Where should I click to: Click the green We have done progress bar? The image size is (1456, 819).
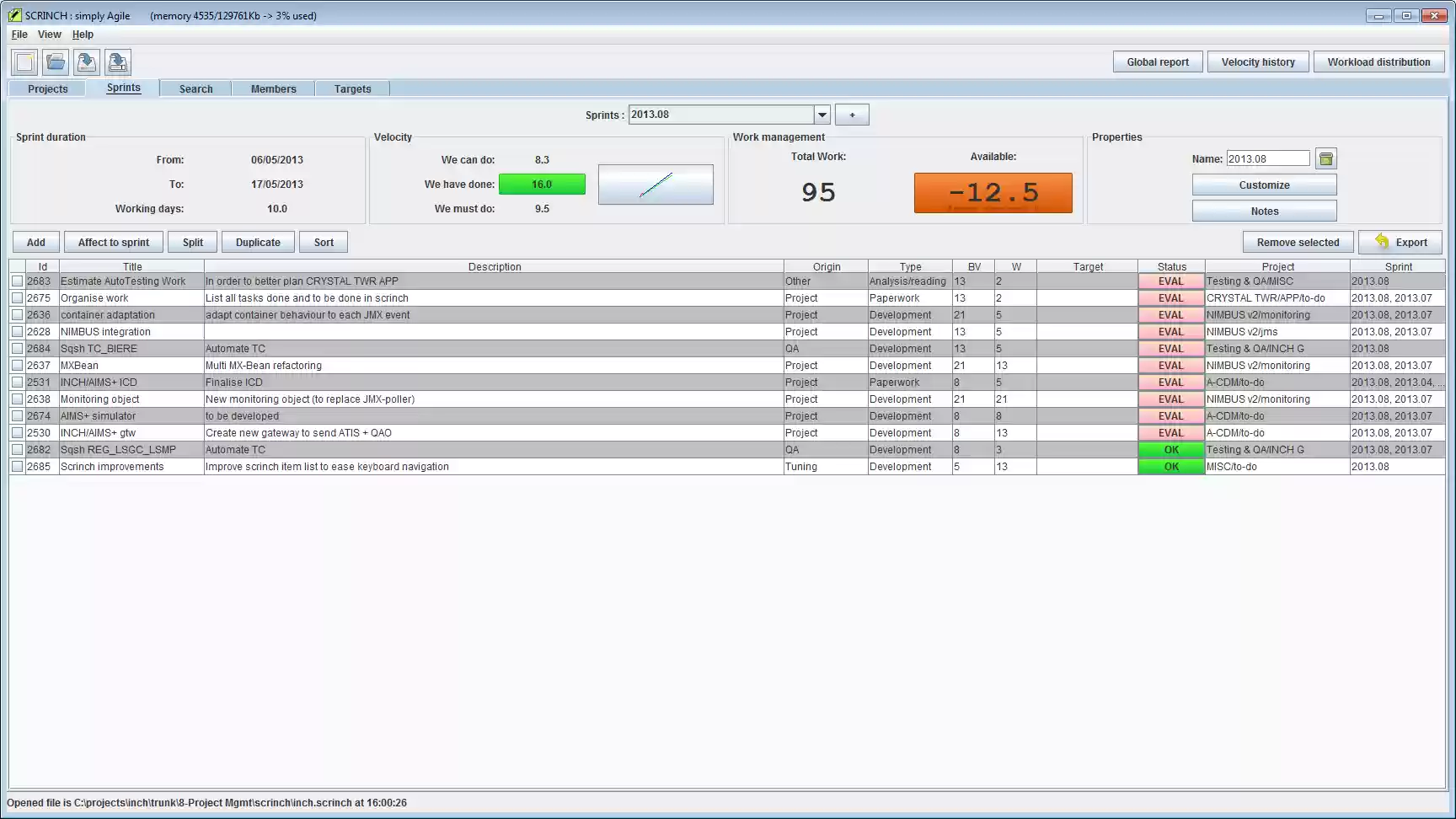pyautogui.click(x=542, y=184)
